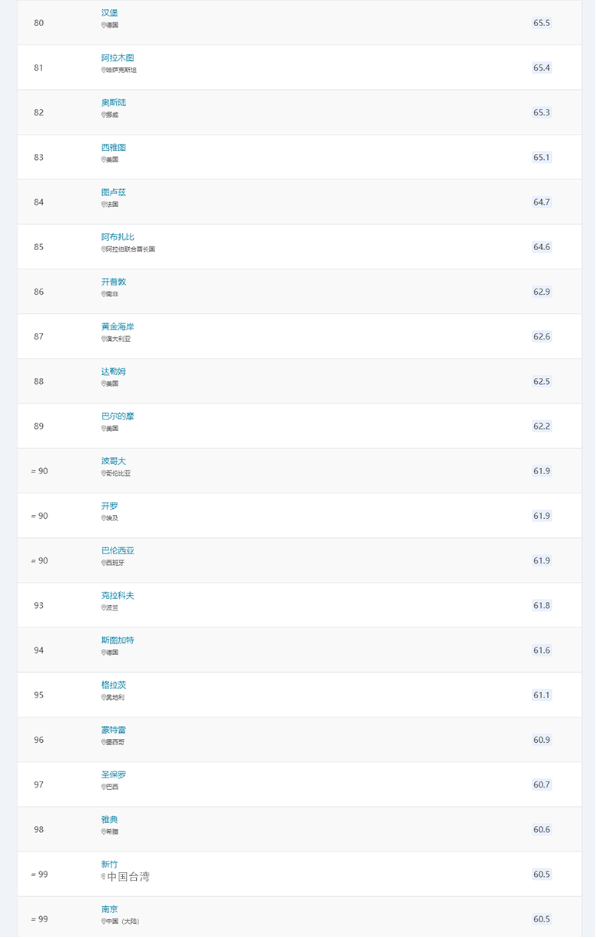Screen dimensions: 596x939
Task: Click the location pin icon under 南京
Action: (103, 922)
